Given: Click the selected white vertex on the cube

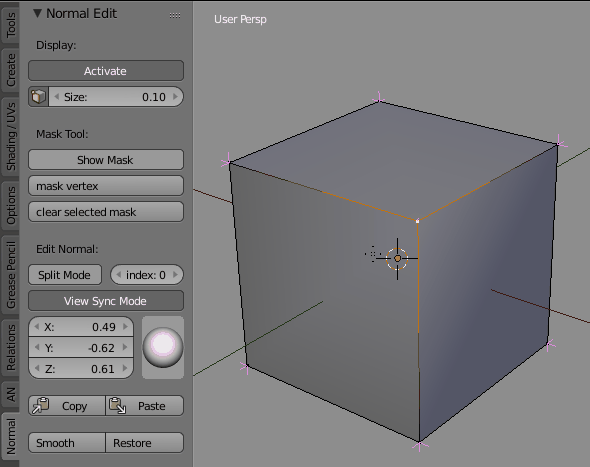Looking at the screenshot, I should point(417,222).
